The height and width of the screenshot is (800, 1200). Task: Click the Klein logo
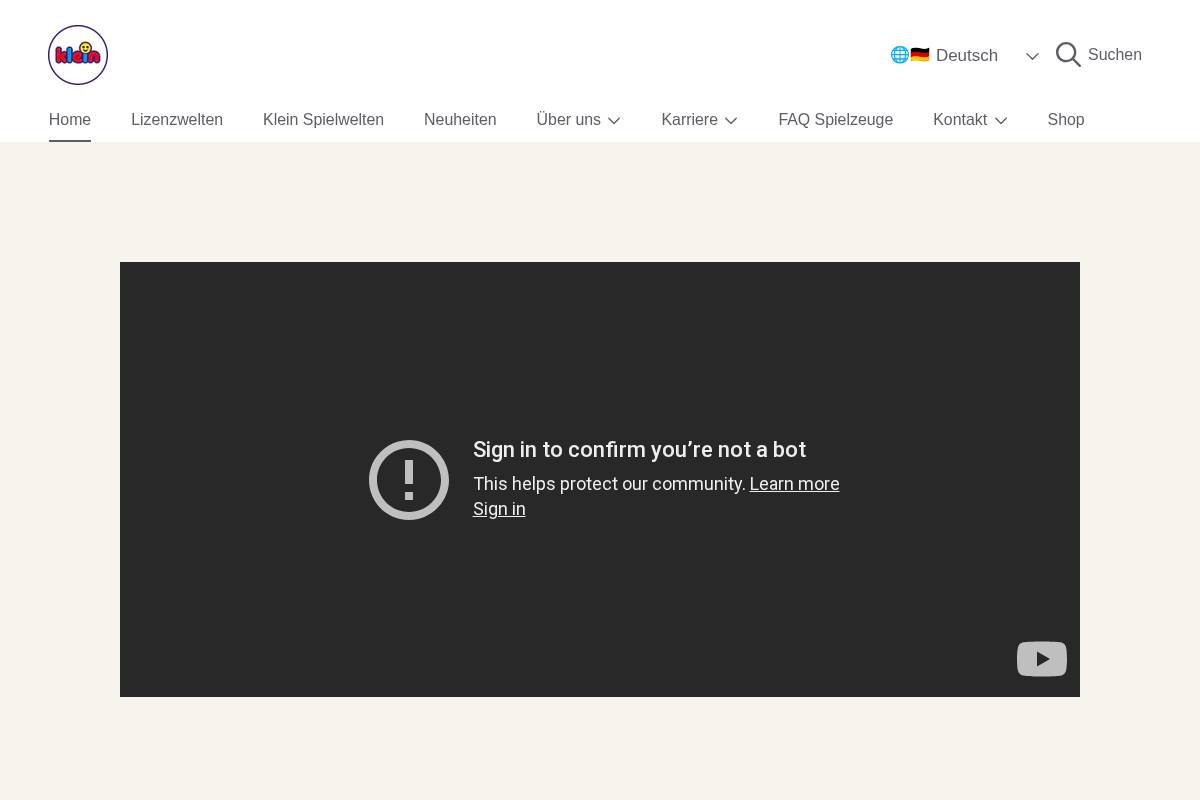pyautogui.click(x=78, y=55)
